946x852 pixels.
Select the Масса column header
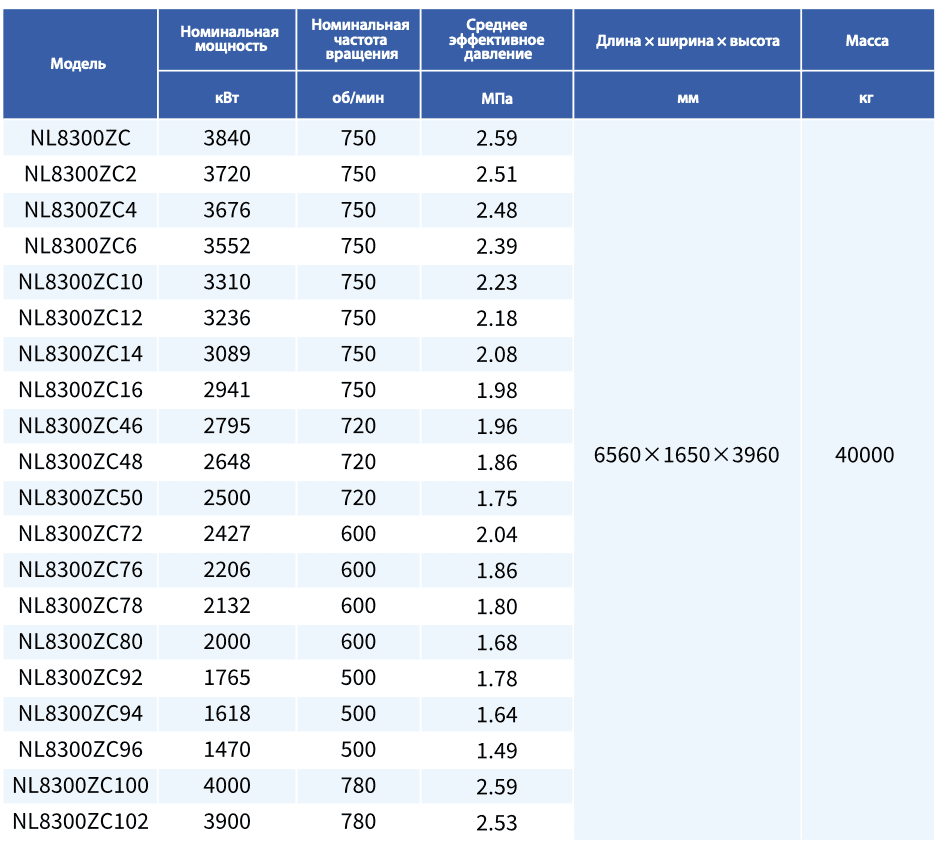coord(866,41)
